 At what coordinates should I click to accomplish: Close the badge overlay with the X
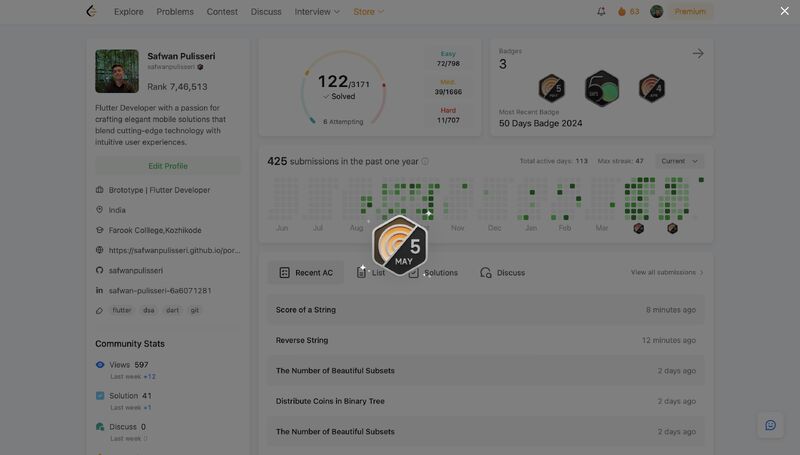tap(784, 11)
